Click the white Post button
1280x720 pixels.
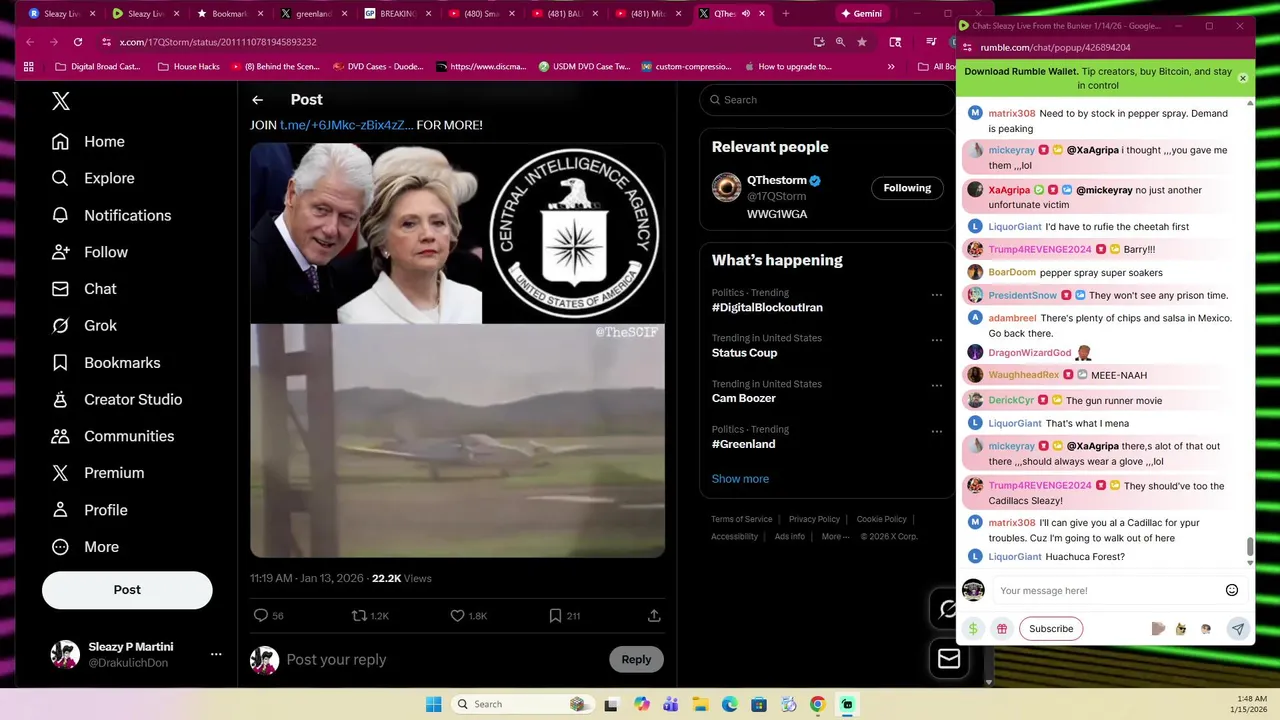127,590
